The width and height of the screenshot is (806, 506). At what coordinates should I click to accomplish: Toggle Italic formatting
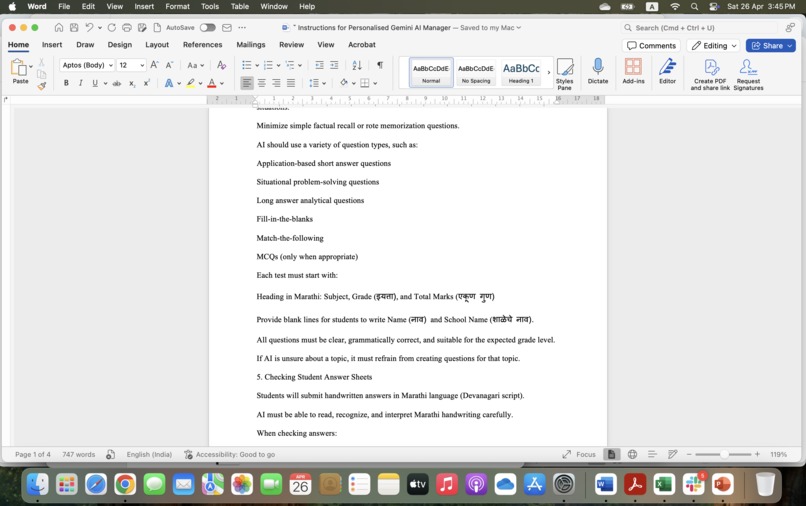80,83
